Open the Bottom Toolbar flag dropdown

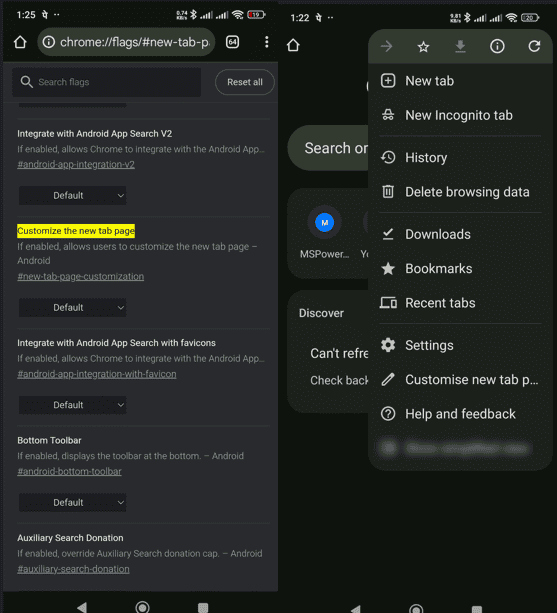coord(73,502)
